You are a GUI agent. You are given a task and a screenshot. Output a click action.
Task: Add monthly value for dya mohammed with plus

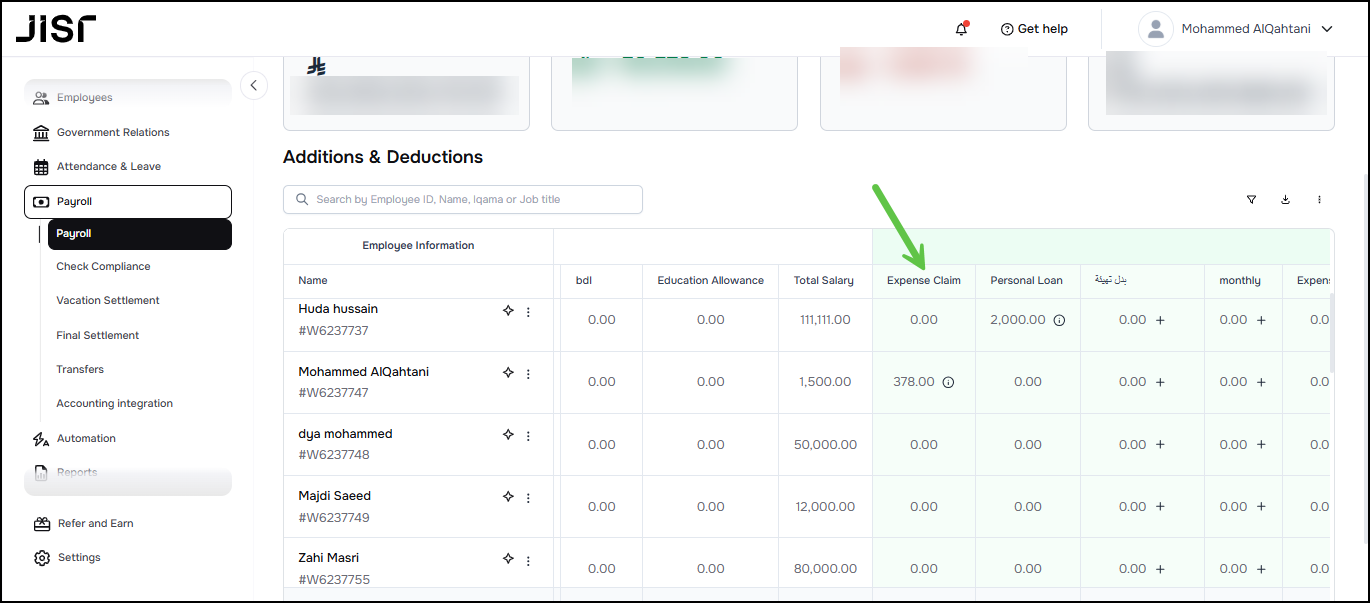coord(1261,445)
